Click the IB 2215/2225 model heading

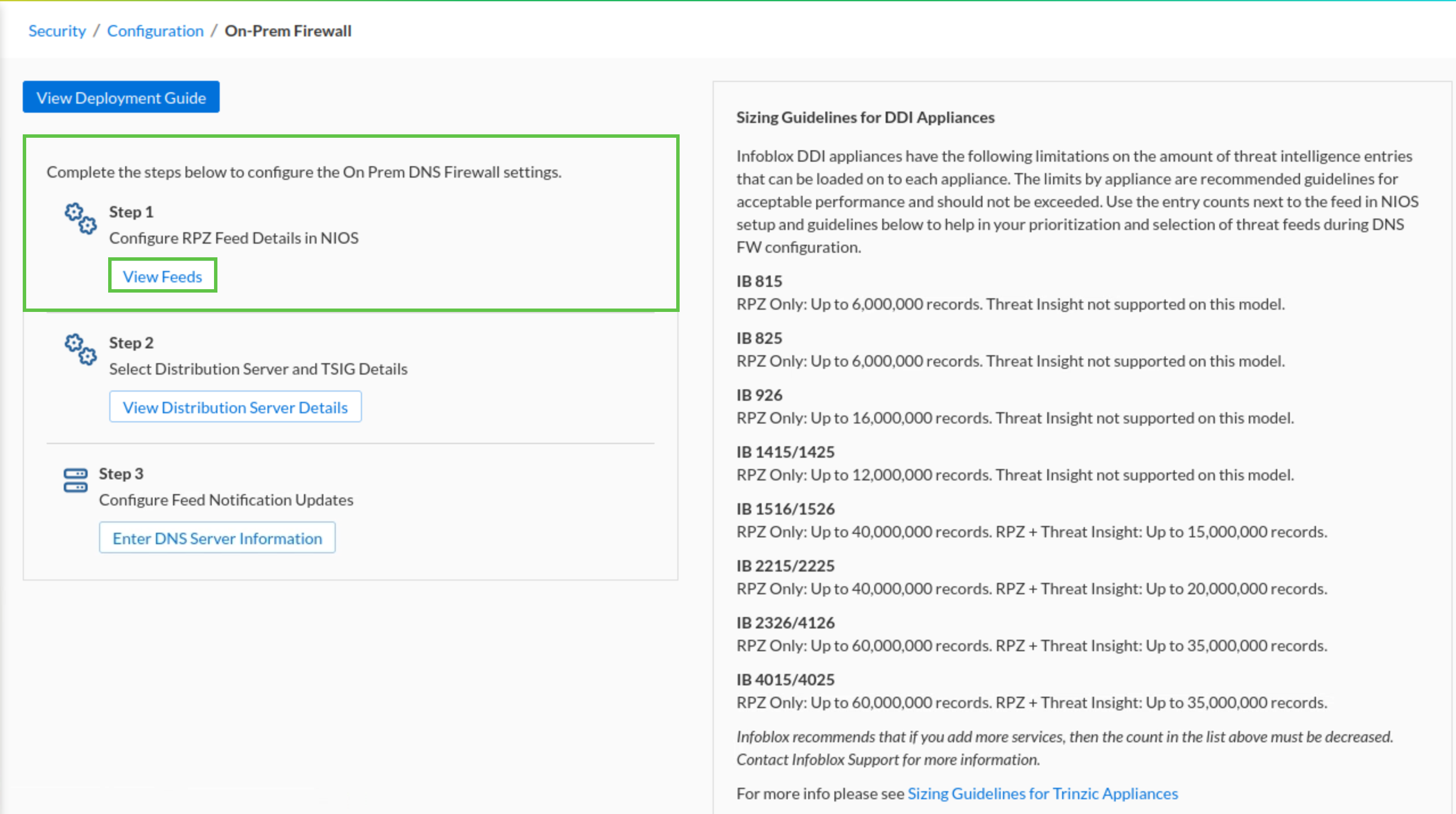(x=785, y=566)
